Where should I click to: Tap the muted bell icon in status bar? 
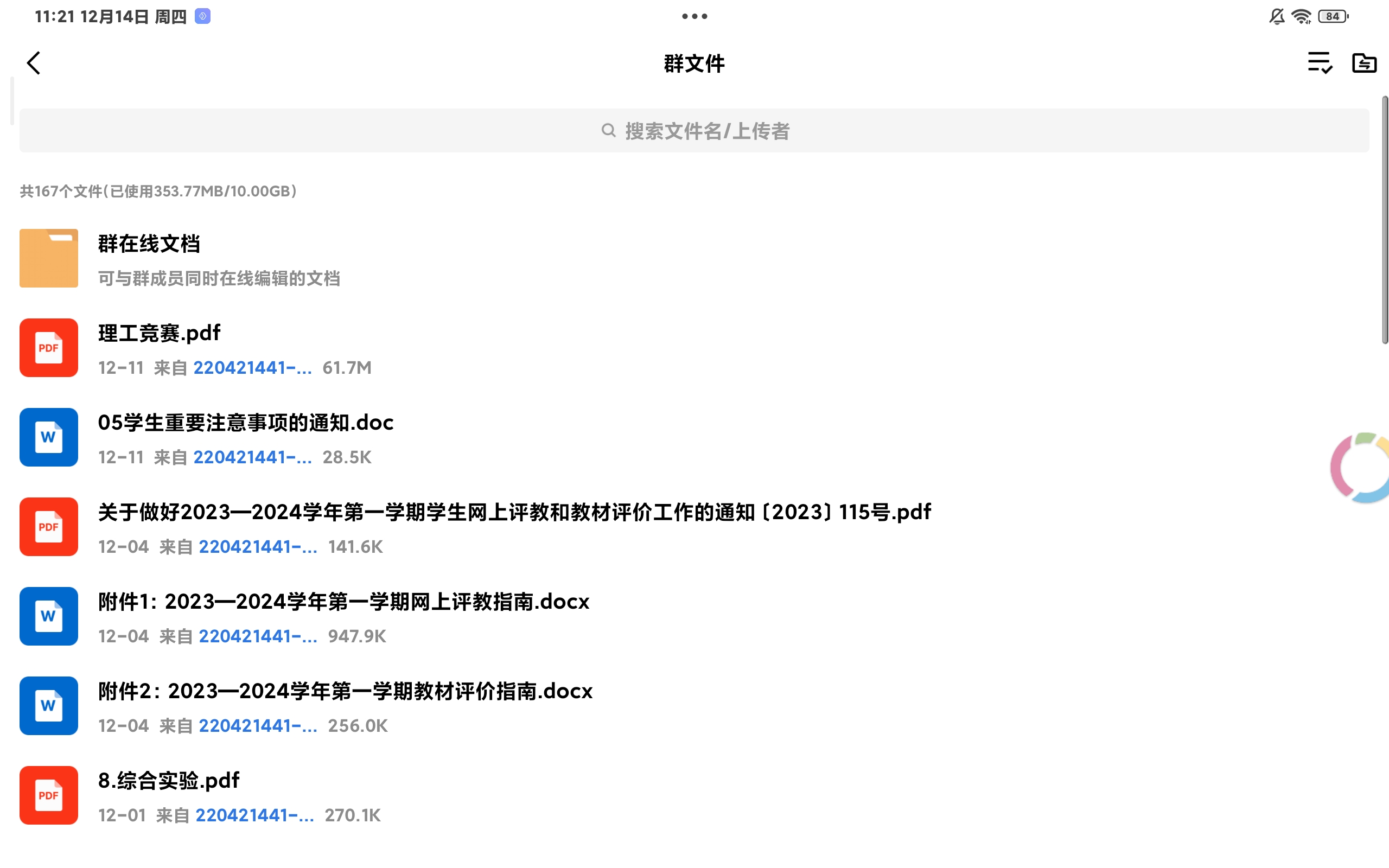[x=1276, y=17]
